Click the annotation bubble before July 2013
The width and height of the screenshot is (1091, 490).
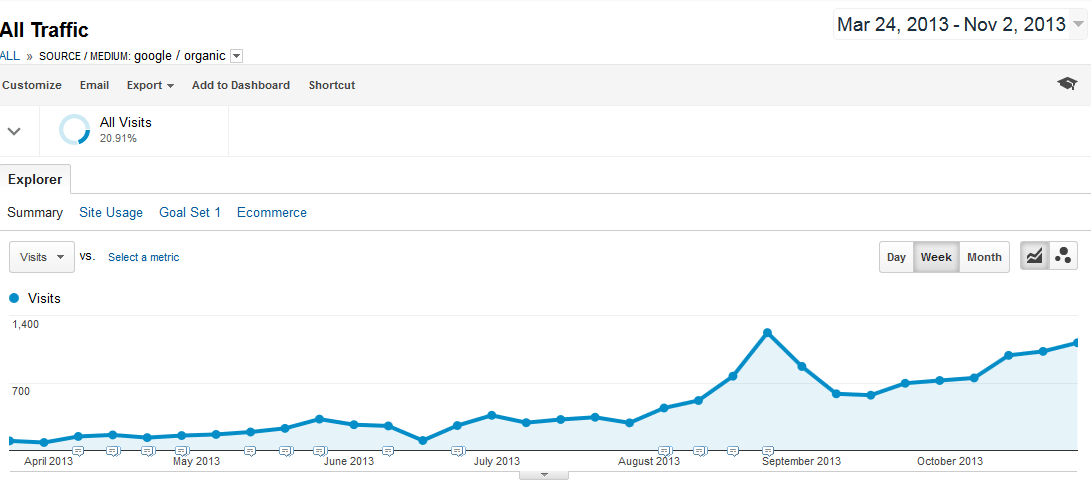pos(457,451)
